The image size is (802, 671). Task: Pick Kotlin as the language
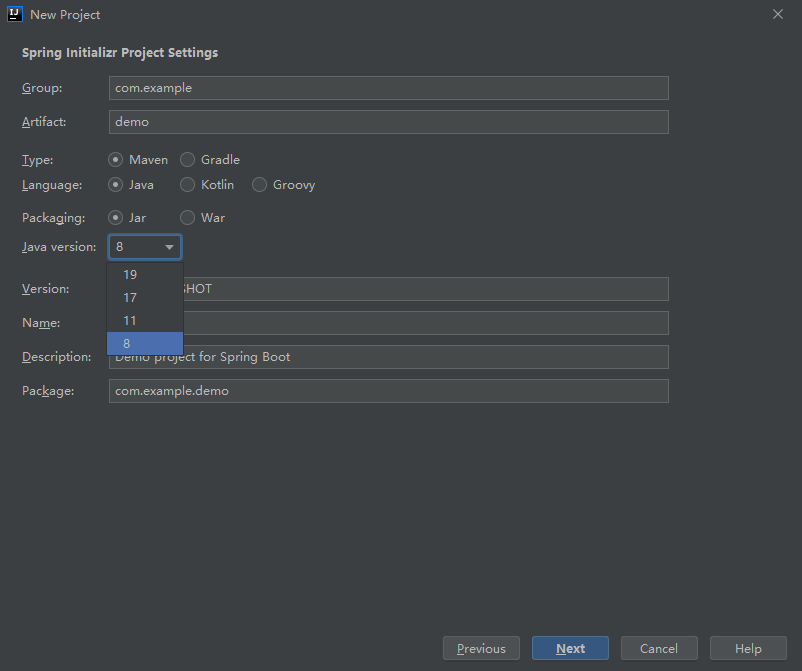(188, 184)
